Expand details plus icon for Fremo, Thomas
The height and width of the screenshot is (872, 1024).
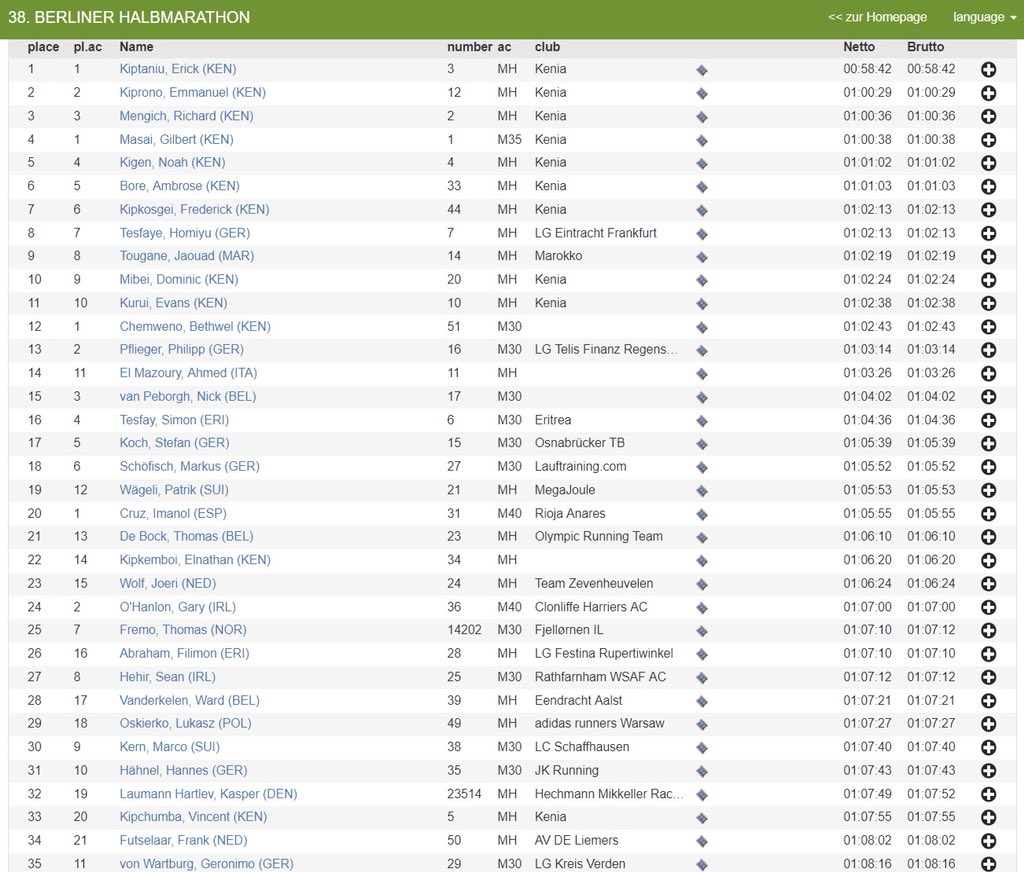click(989, 631)
